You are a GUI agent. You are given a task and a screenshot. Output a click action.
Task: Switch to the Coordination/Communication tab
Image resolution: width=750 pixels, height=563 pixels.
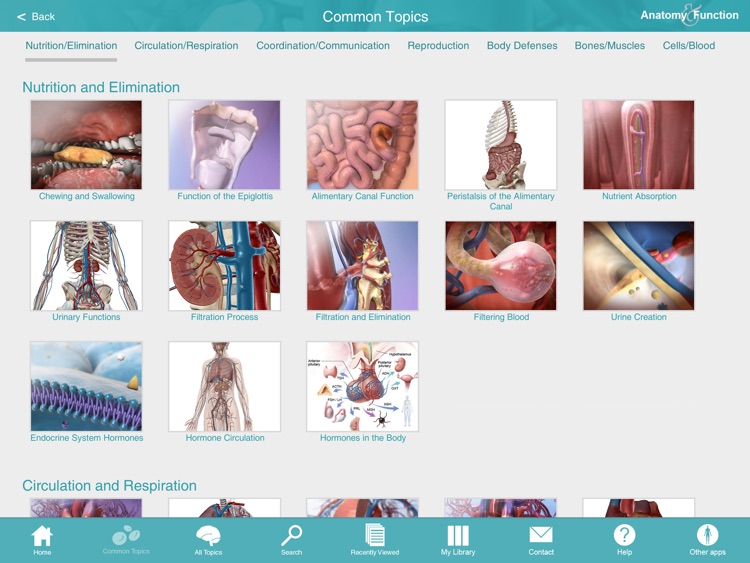coord(323,46)
